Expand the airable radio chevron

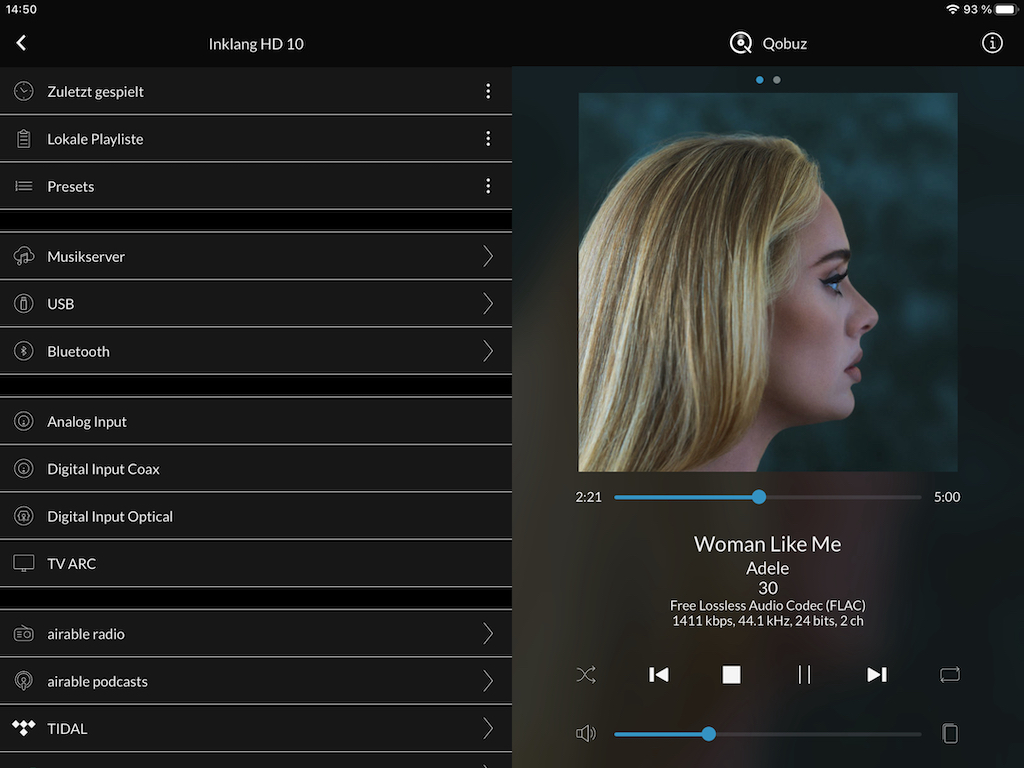click(488, 633)
